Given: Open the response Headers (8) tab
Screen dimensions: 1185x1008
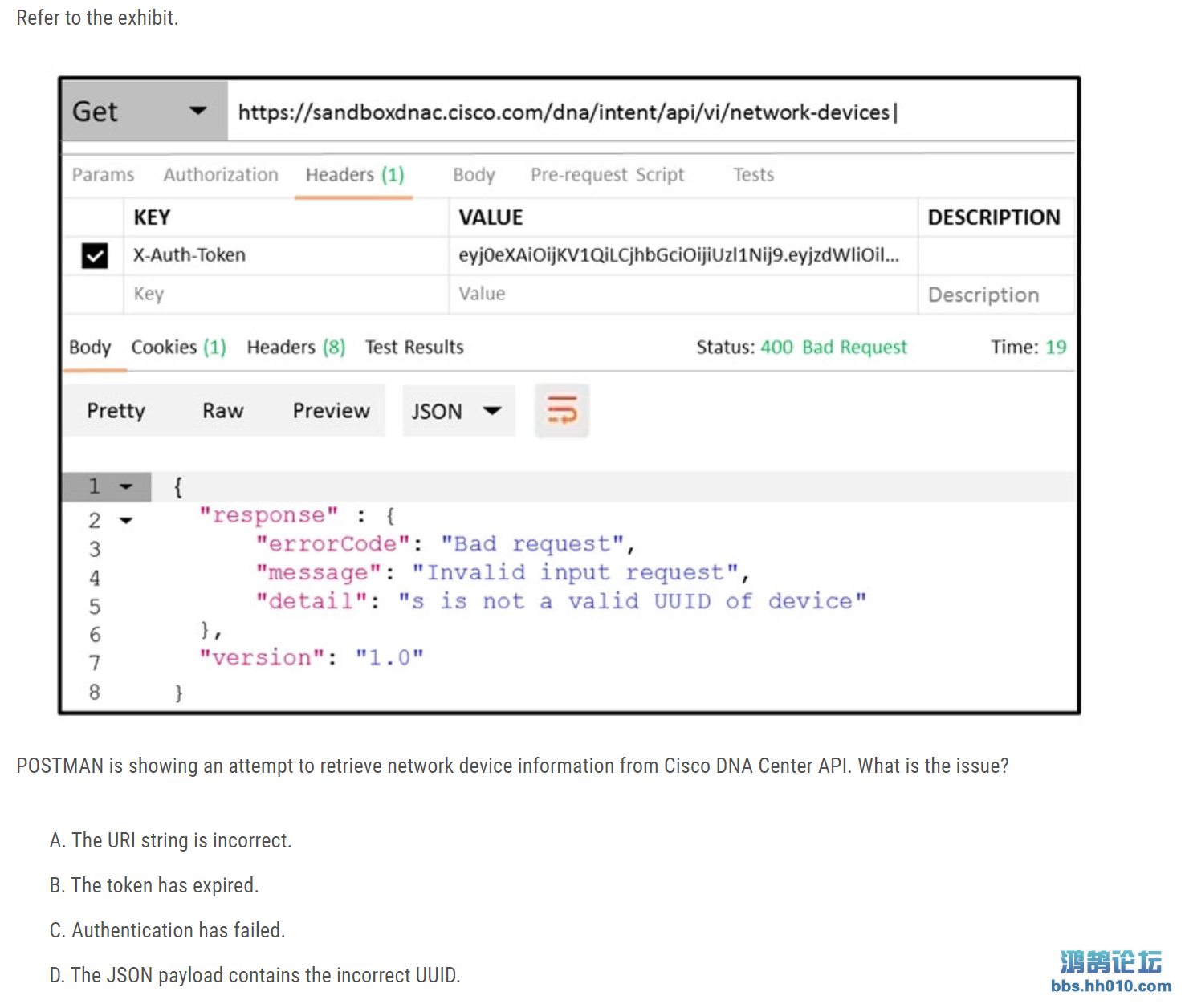Looking at the screenshot, I should coord(295,348).
